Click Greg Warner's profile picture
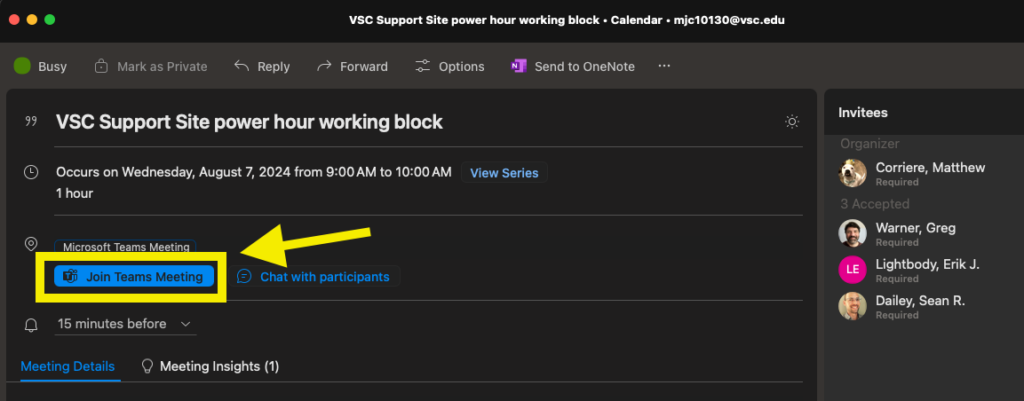 click(x=853, y=234)
